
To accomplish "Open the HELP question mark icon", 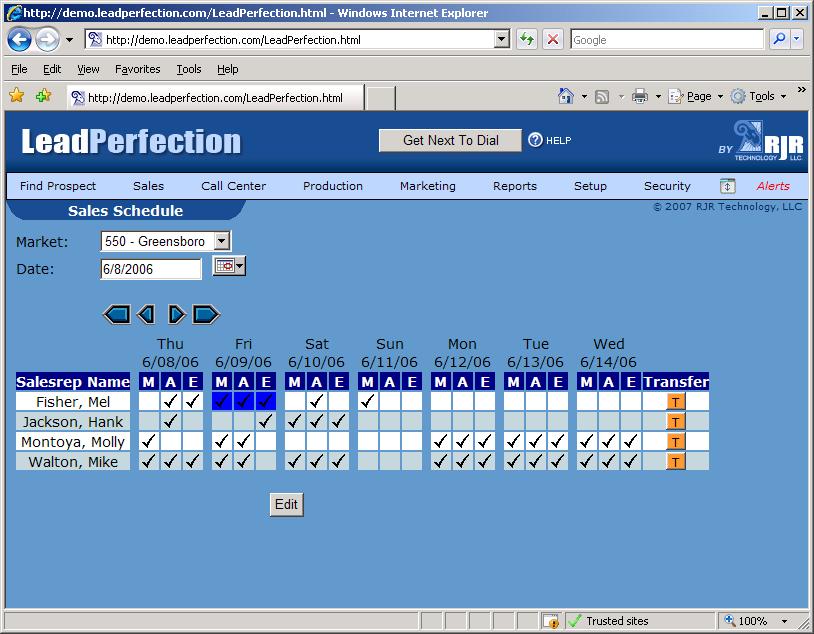I will coord(535,140).
